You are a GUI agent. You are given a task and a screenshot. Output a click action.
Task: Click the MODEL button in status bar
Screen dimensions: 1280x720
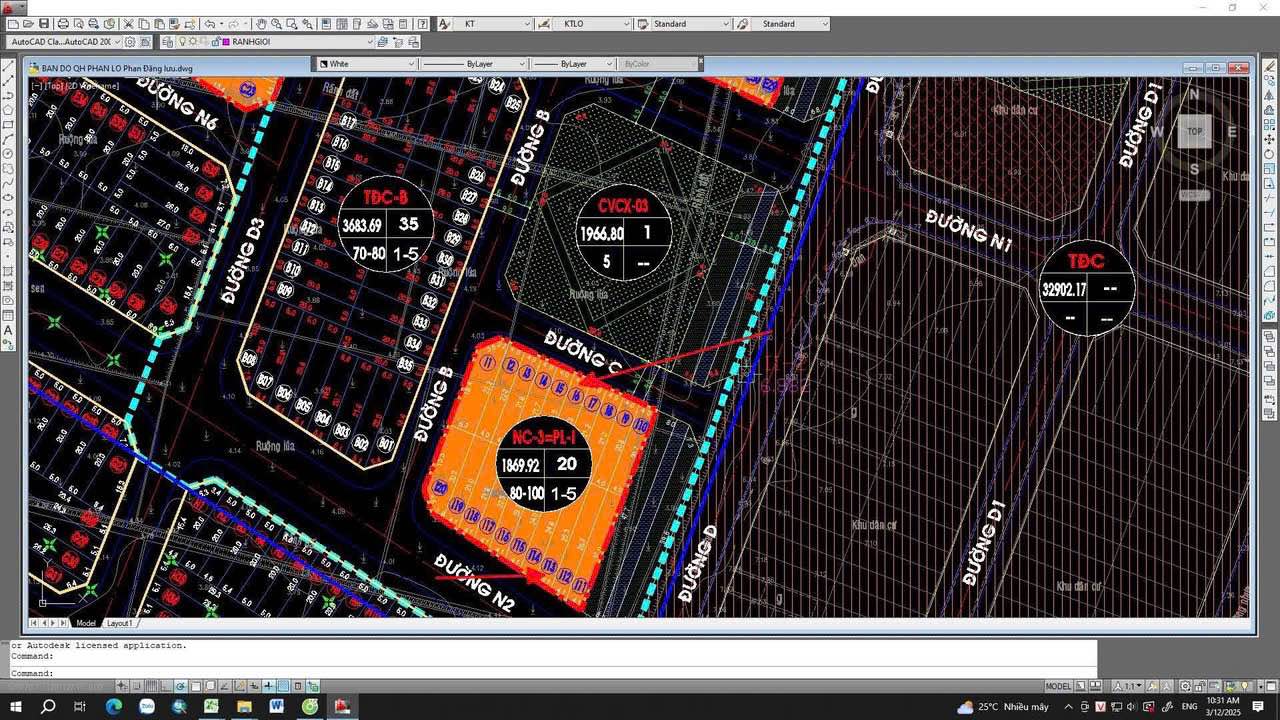coord(1058,686)
